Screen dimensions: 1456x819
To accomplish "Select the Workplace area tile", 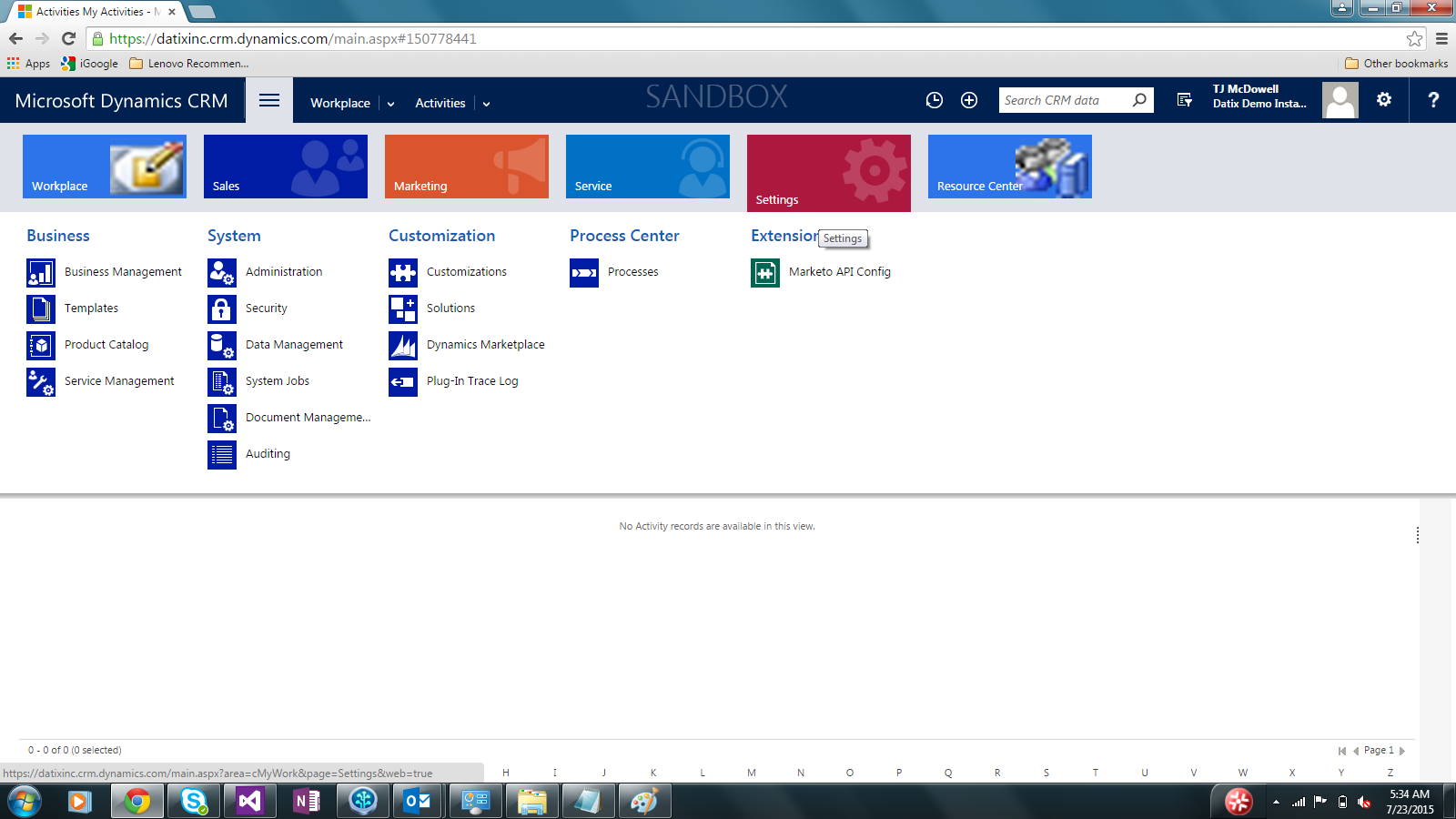I will pyautogui.click(x=105, y=167).
